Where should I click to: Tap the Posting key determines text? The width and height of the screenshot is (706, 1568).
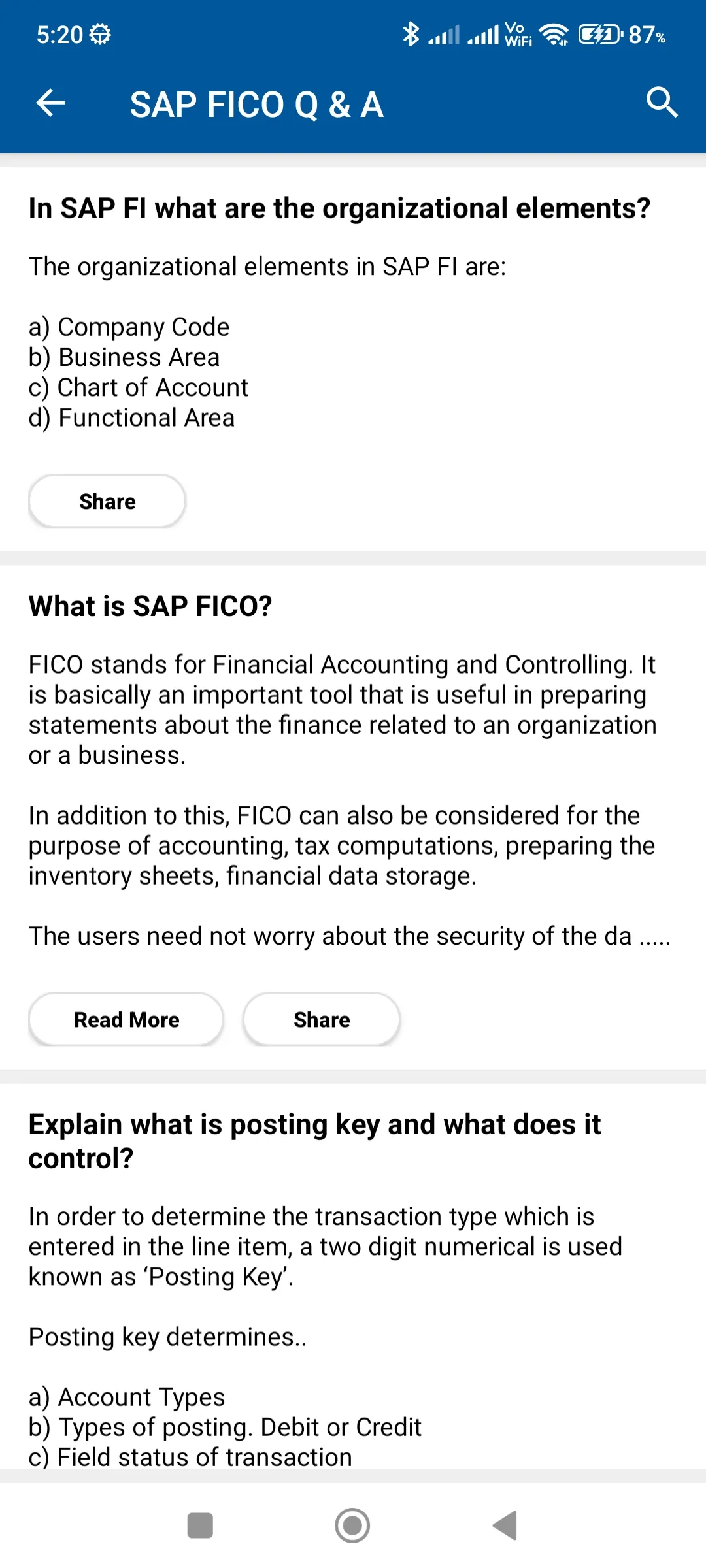[167, 1337]
